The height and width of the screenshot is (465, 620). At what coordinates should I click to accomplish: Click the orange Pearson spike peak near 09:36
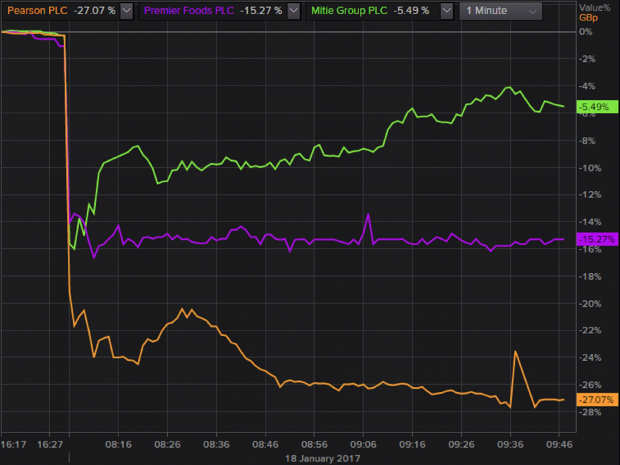[x=515, y=352]
